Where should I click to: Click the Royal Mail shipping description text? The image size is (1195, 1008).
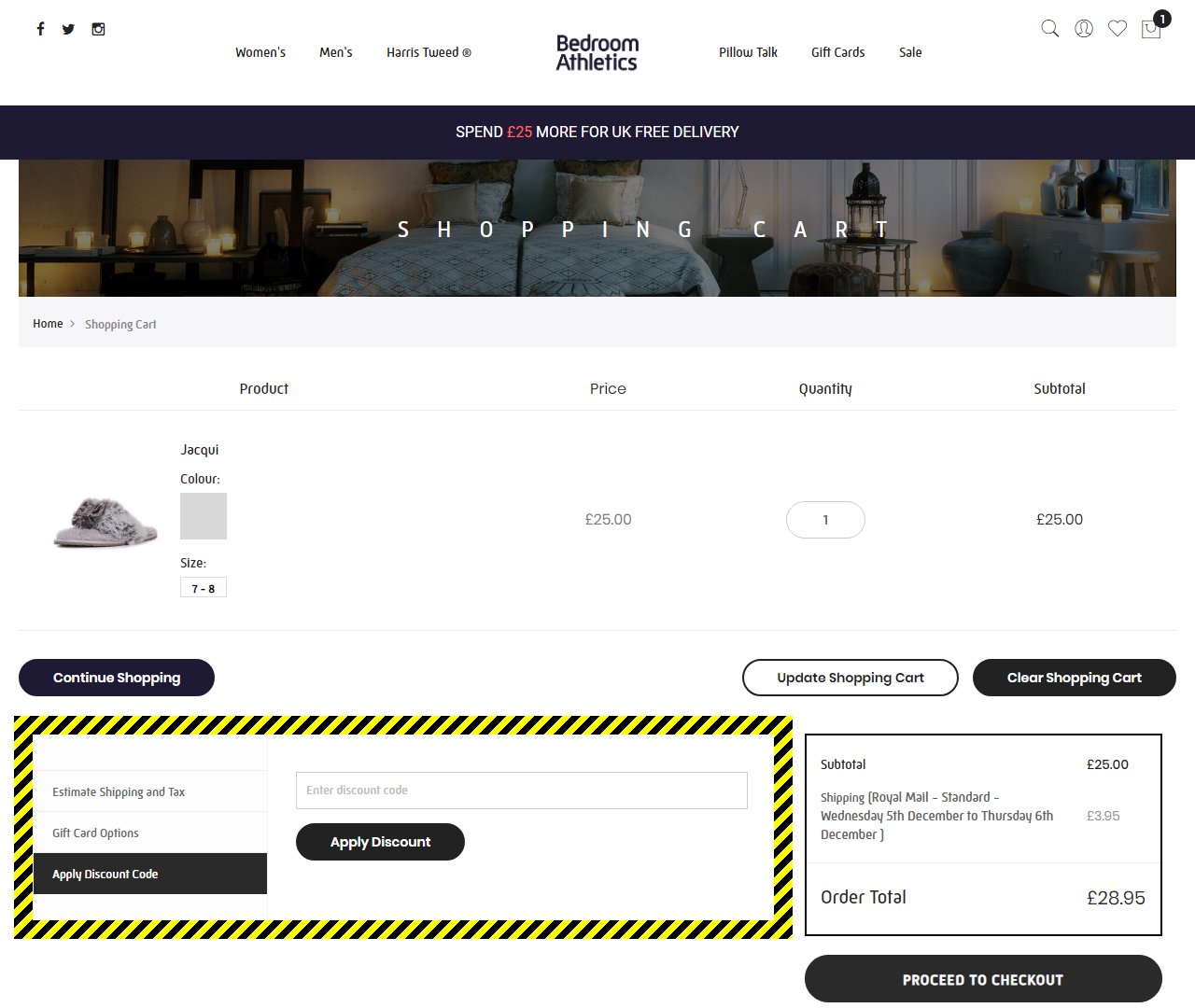pos(937,816)
